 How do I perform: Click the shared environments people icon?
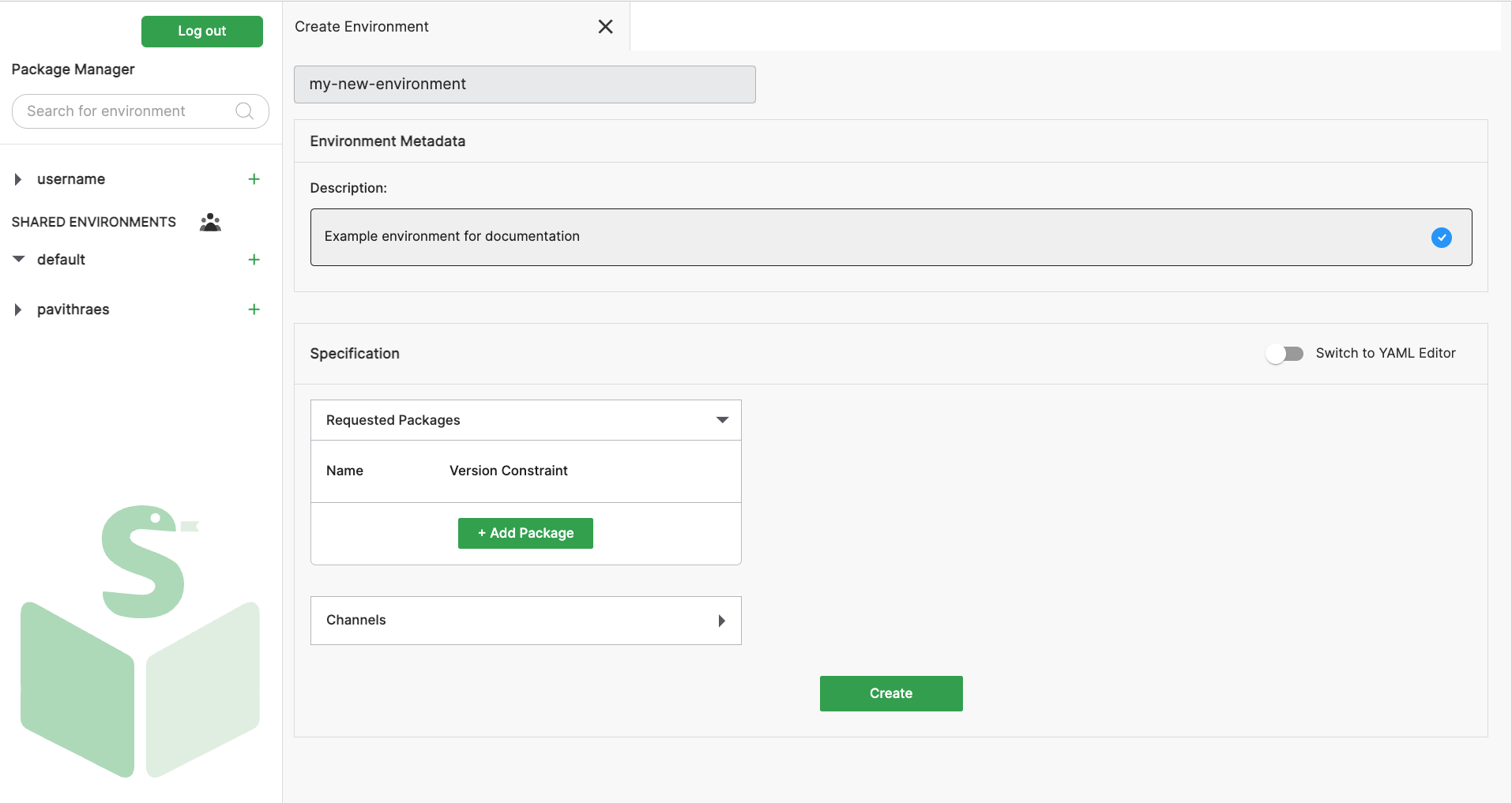click(x=209, y=222)
